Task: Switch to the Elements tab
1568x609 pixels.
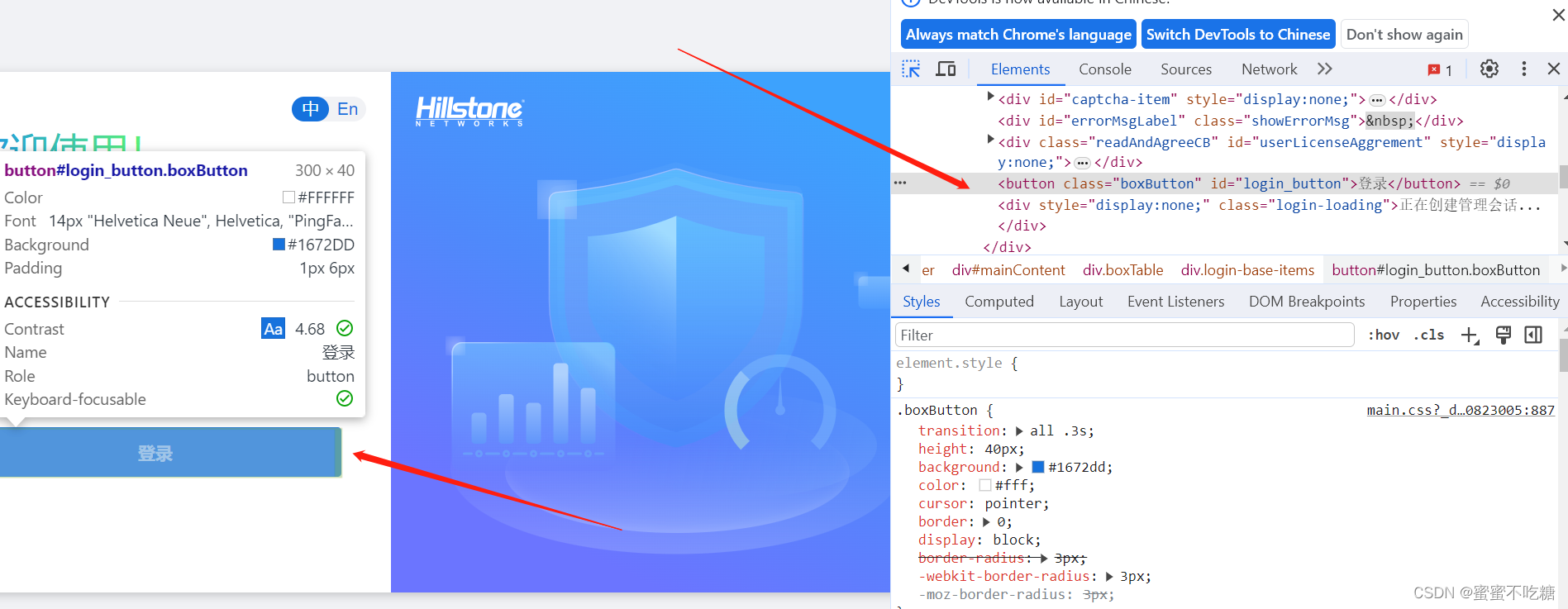Action: (x=1021, y=69)
